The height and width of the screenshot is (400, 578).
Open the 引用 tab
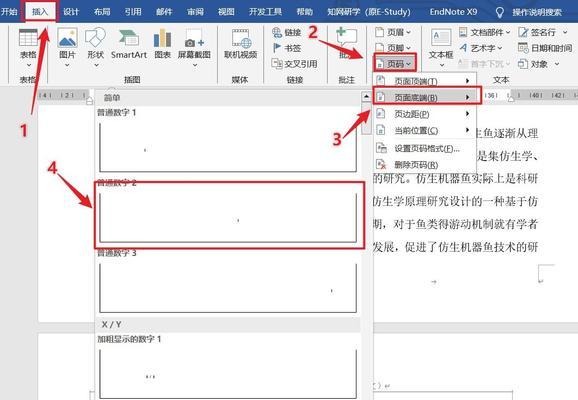tap(133, 11)
